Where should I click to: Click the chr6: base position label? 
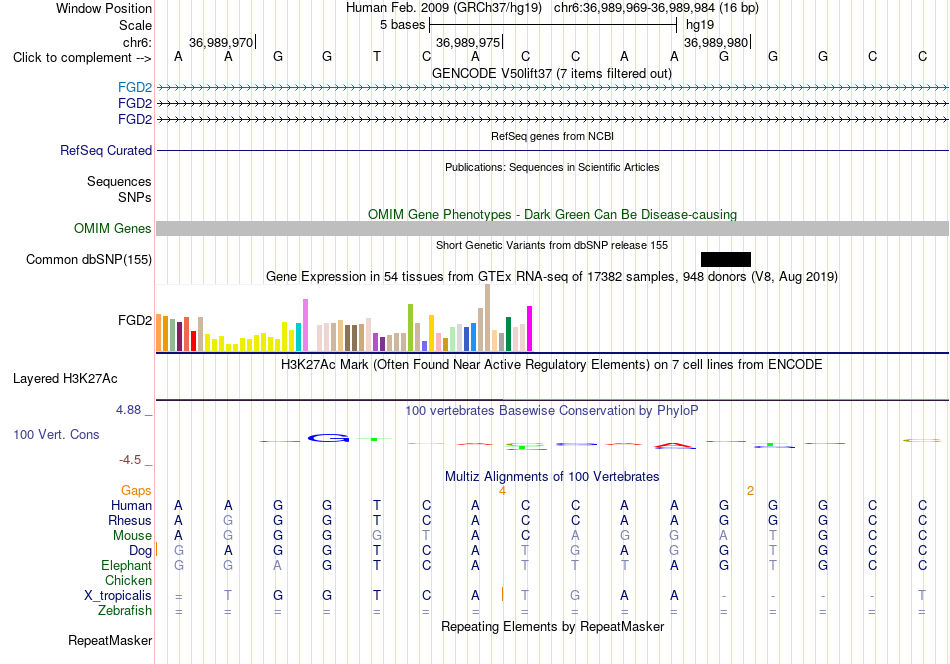click(137, 42)
